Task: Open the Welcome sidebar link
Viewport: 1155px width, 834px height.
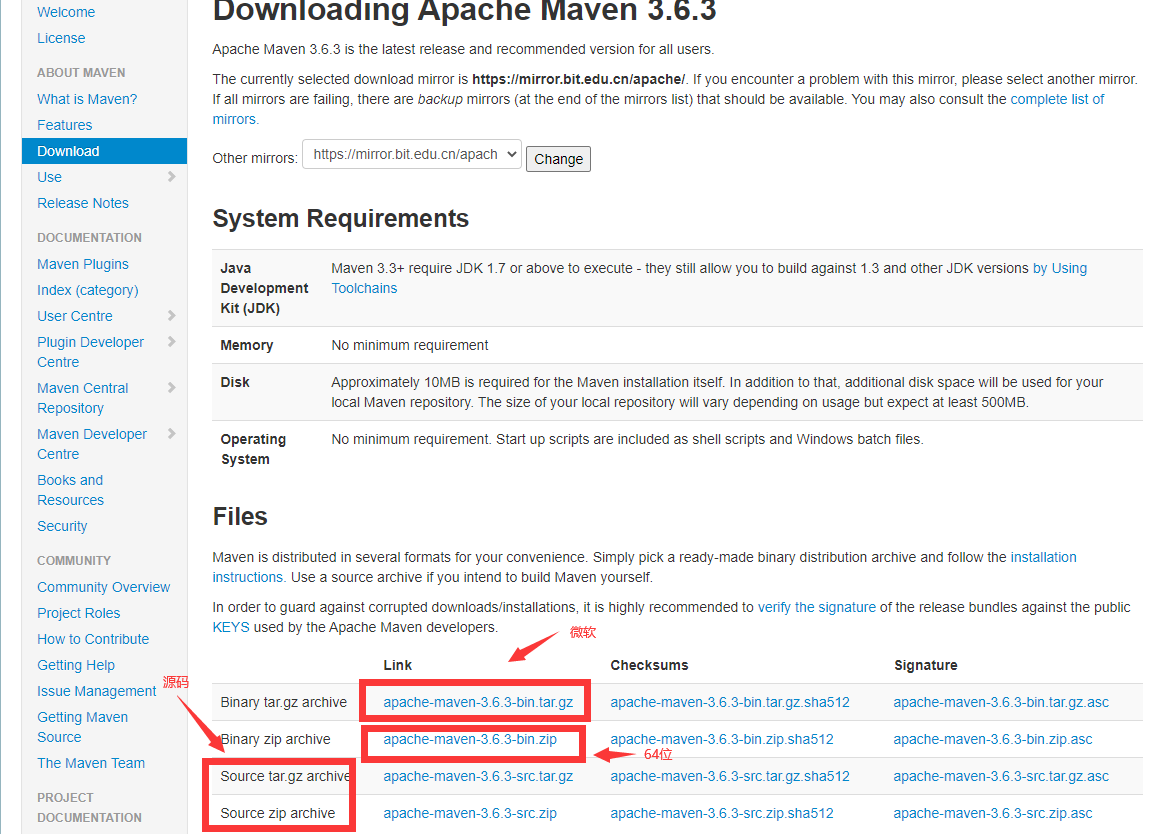Action: pyautogui.click(x=66, y=13)
